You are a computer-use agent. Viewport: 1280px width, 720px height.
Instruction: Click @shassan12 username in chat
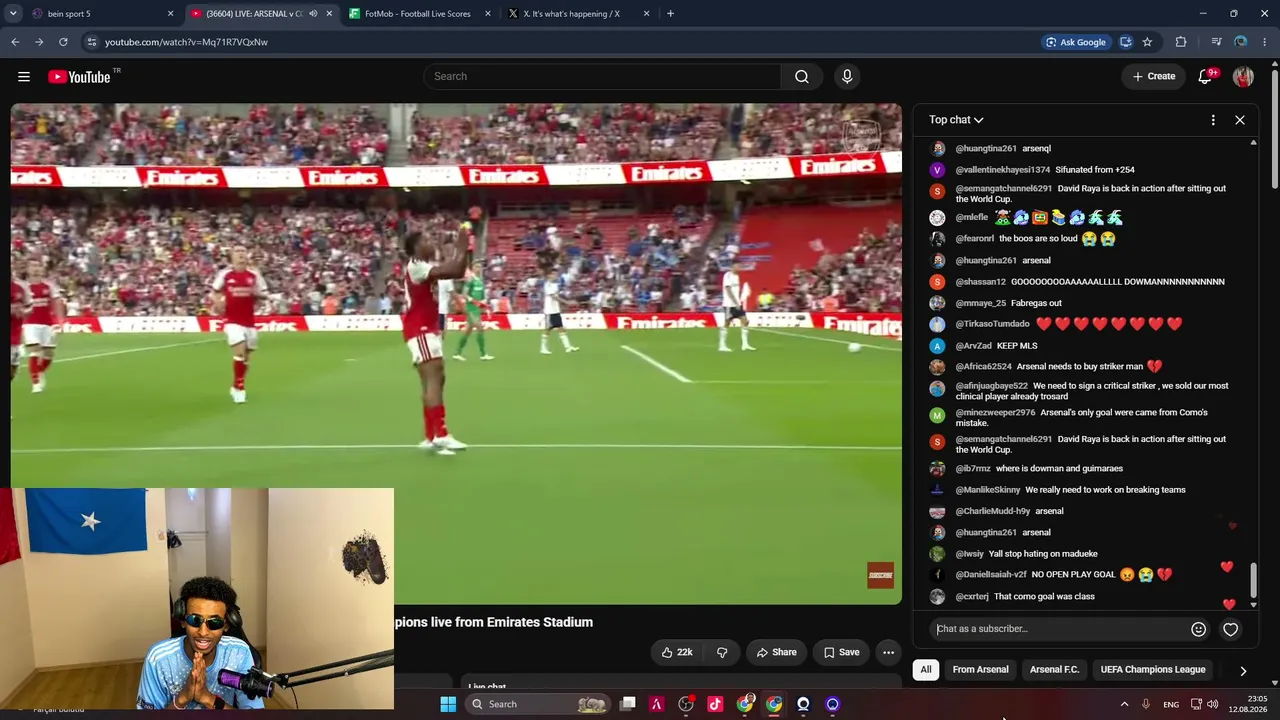980,282
